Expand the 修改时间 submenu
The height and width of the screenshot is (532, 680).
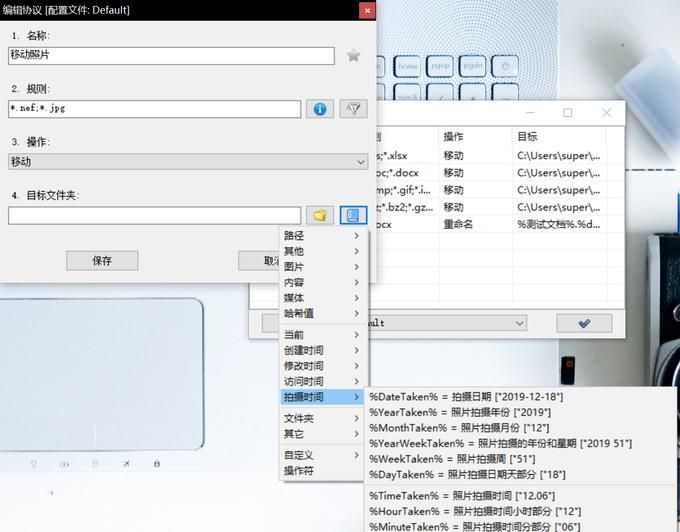coord(322,366)
